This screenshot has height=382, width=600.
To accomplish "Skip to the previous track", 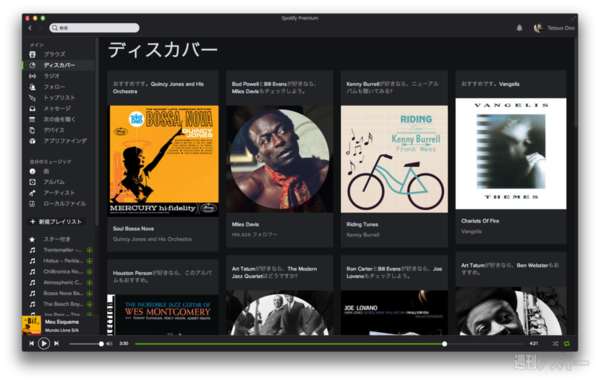I will (31, 344).
